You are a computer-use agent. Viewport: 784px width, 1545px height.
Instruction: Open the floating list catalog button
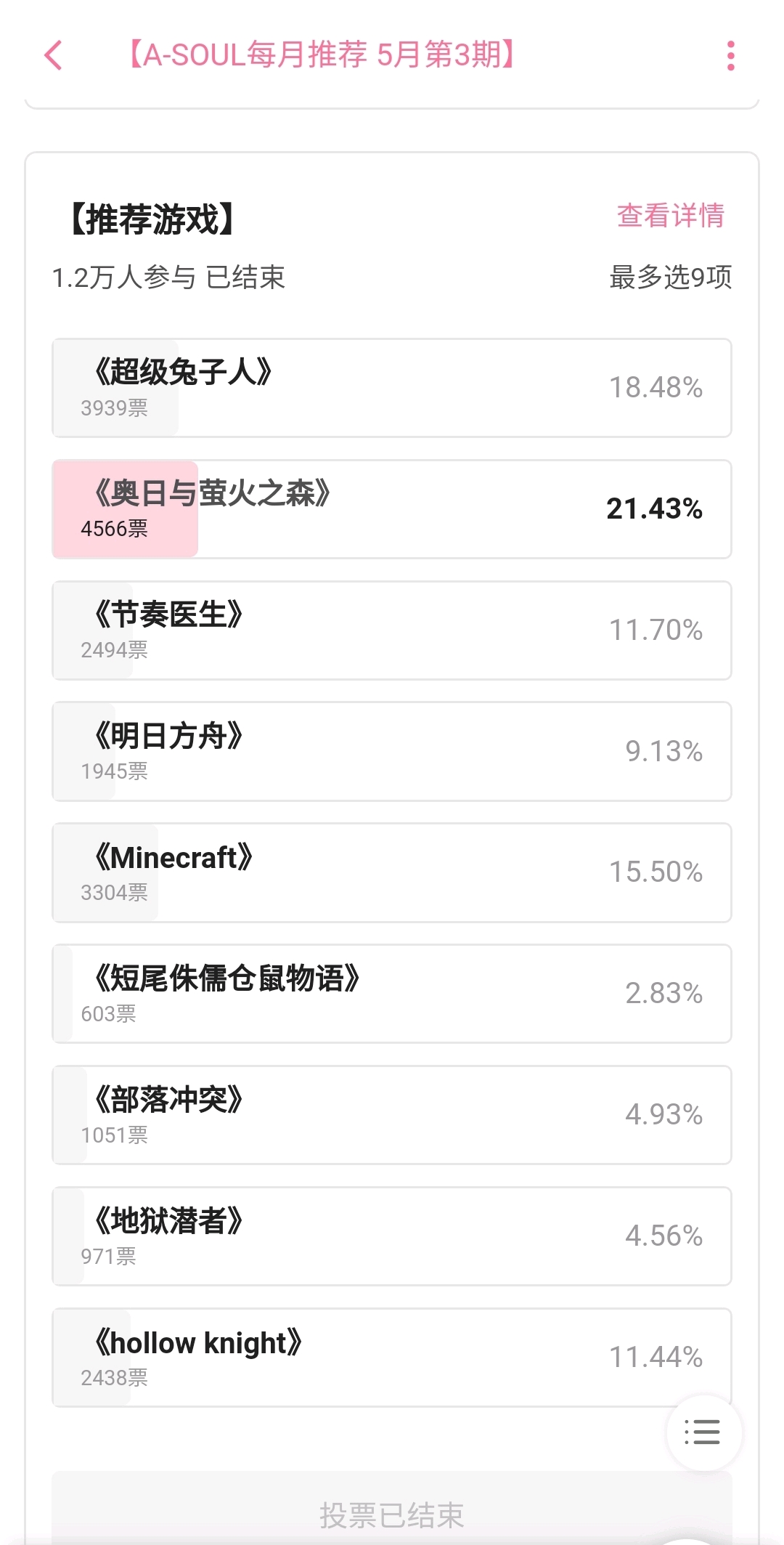pyautogui.click(x=703, y=1432)
